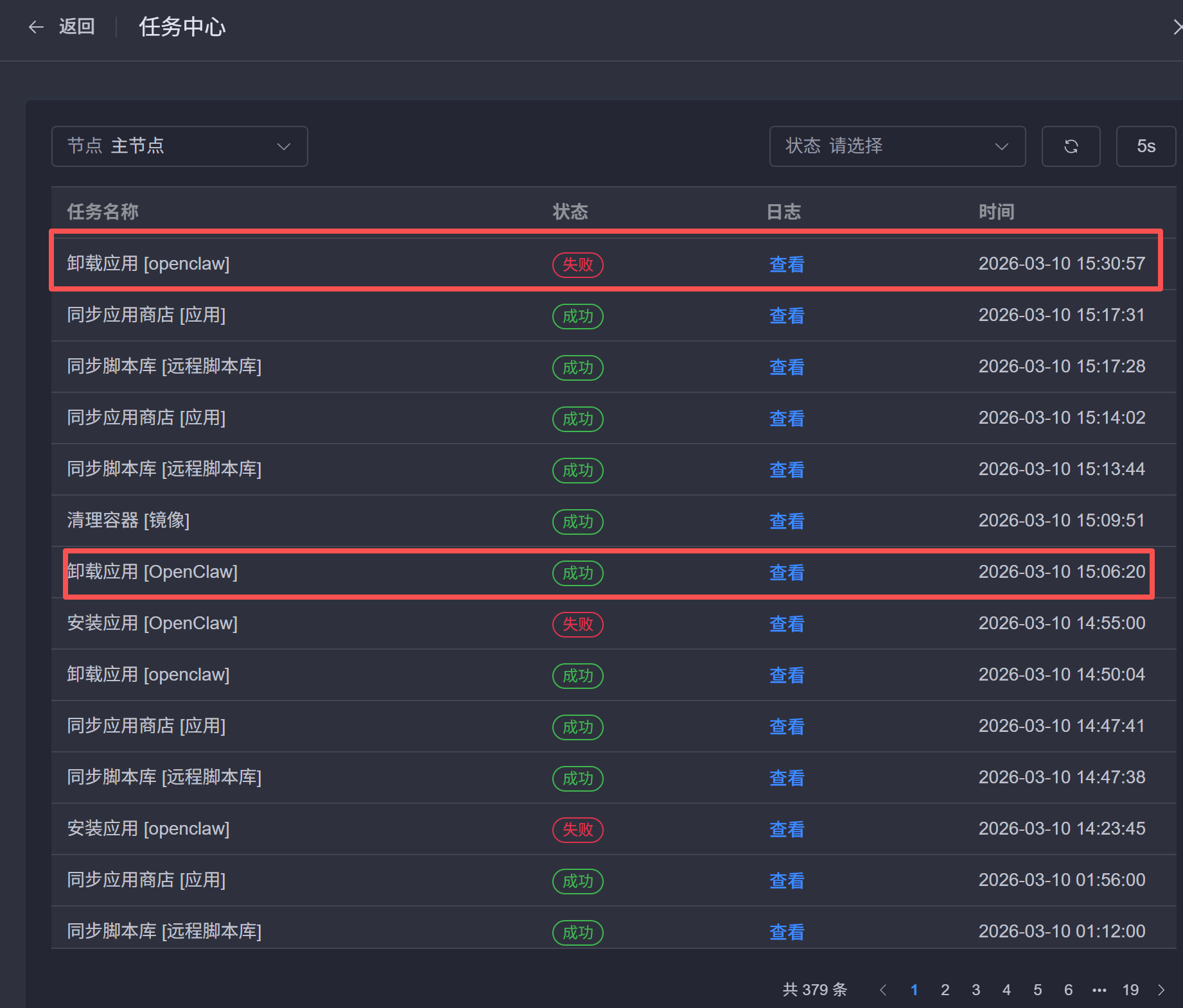
Task: Jump to last page 19
Action: click(x=1130, y=990)
